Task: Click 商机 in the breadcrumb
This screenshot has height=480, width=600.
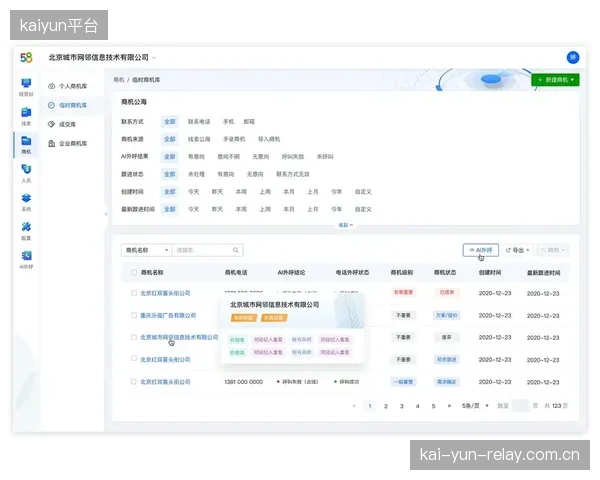Action: (x=119, y=80)
